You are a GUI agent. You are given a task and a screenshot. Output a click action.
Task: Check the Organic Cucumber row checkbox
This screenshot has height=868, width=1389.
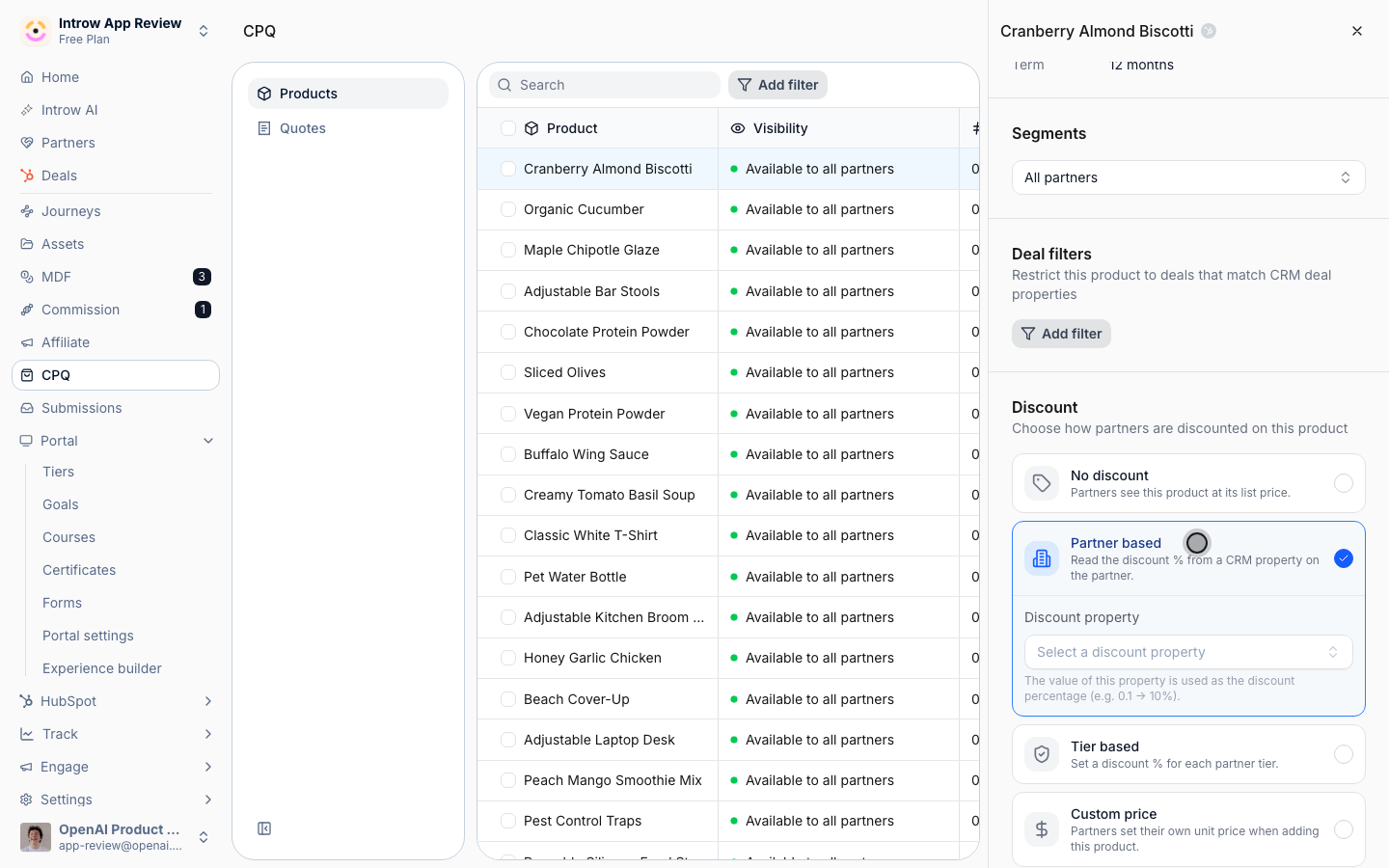click(508, 209)
